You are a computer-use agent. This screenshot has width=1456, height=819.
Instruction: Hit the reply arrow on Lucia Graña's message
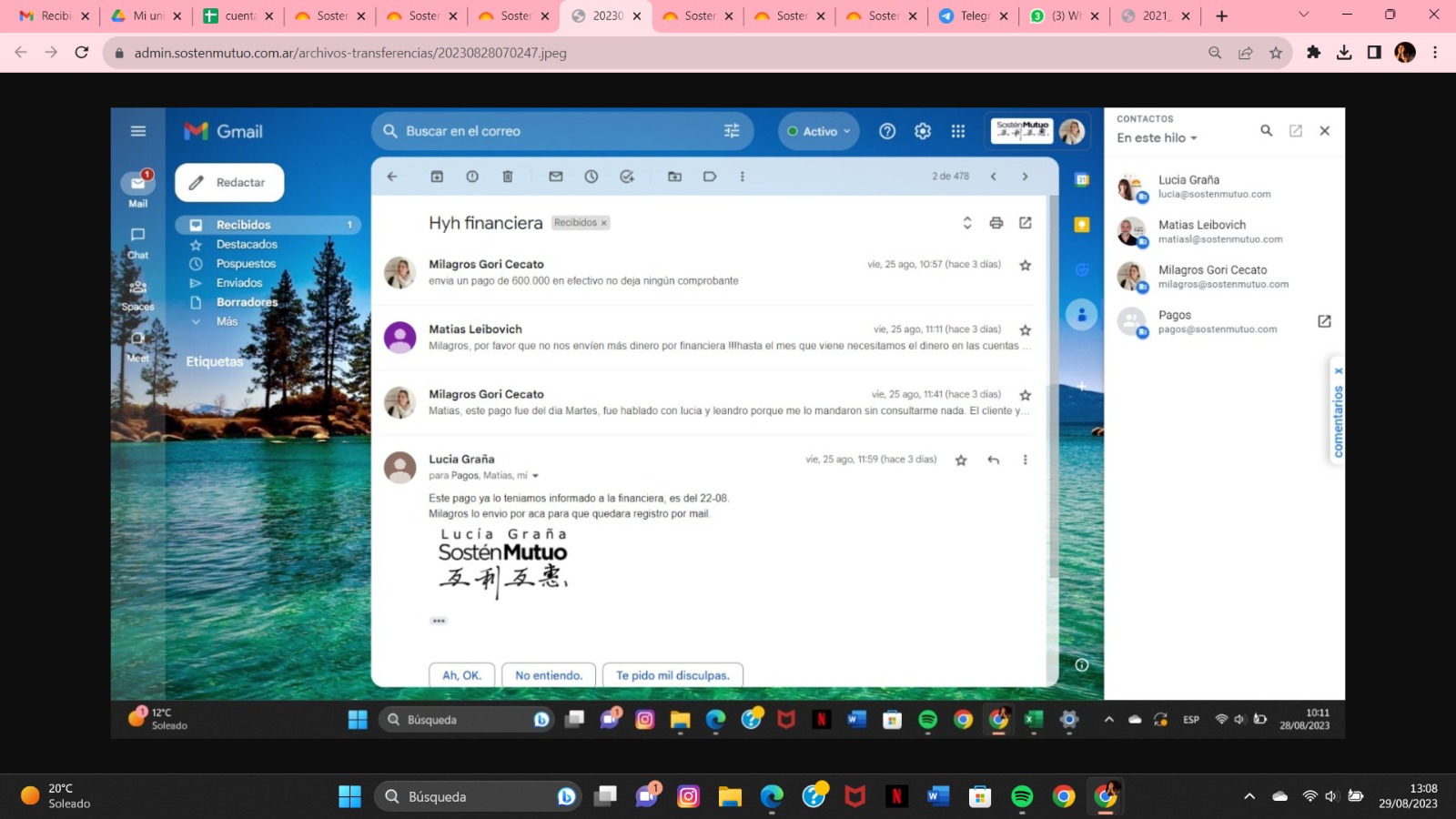point(994,460)
